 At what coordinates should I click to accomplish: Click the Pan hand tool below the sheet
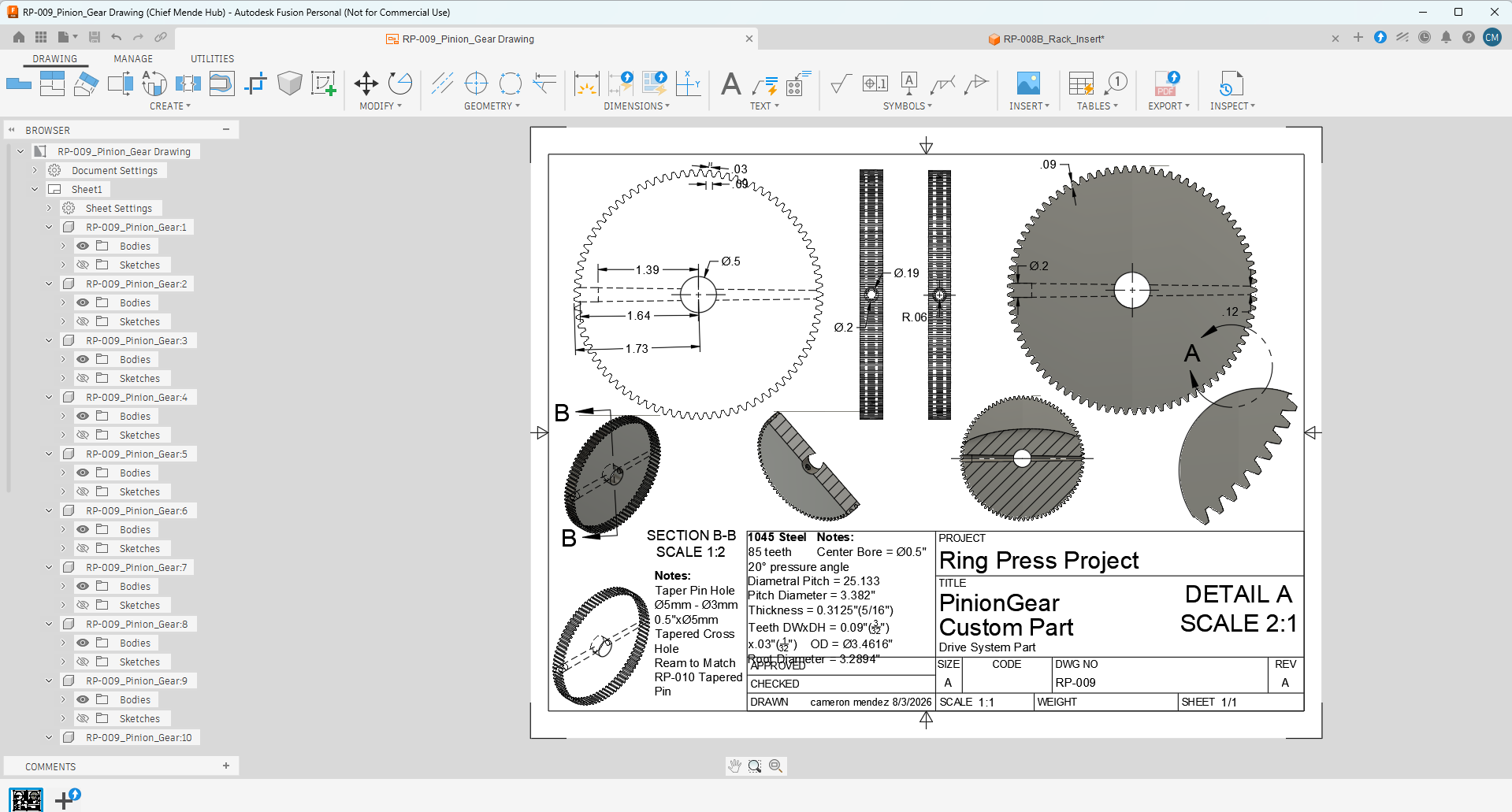734,766
